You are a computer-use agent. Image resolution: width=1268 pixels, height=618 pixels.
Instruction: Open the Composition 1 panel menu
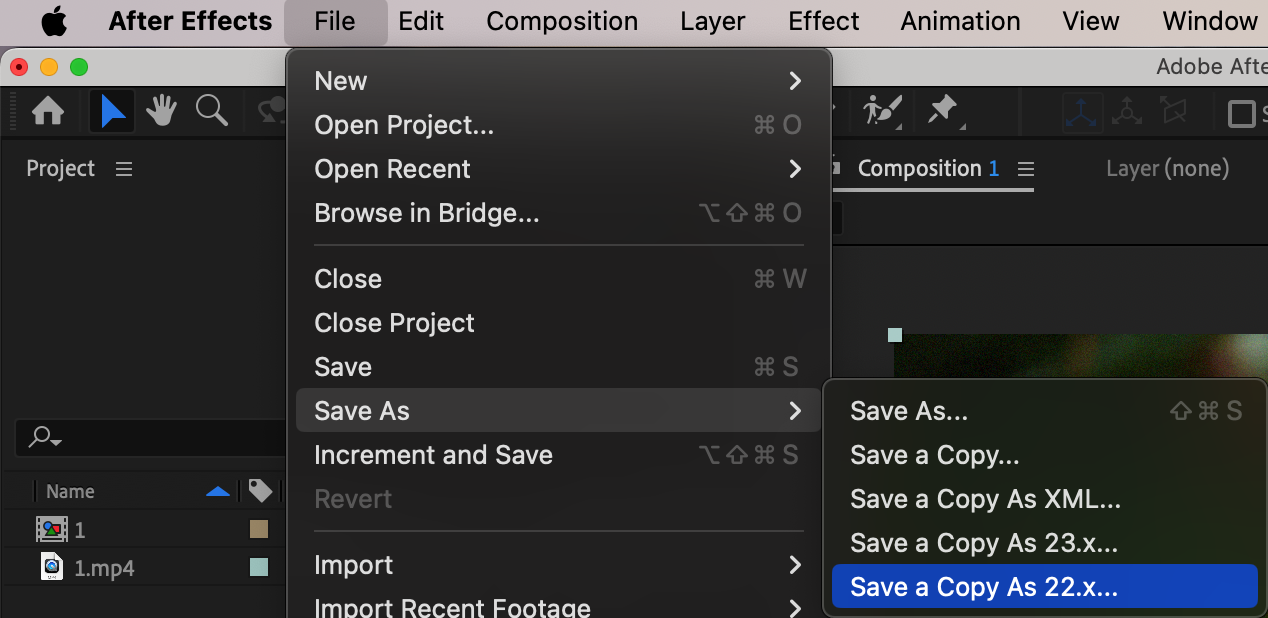[1025, 169]
